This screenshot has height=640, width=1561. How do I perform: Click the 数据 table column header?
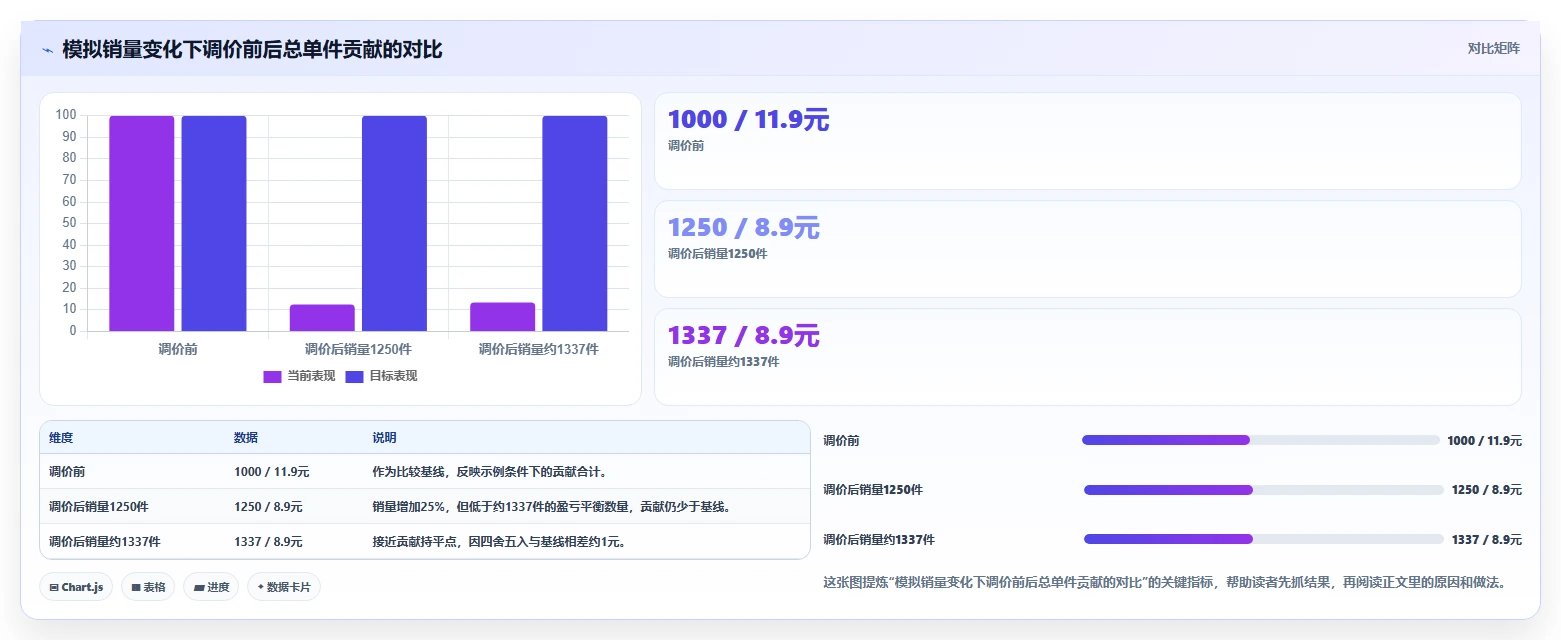(x=246, y=438)
